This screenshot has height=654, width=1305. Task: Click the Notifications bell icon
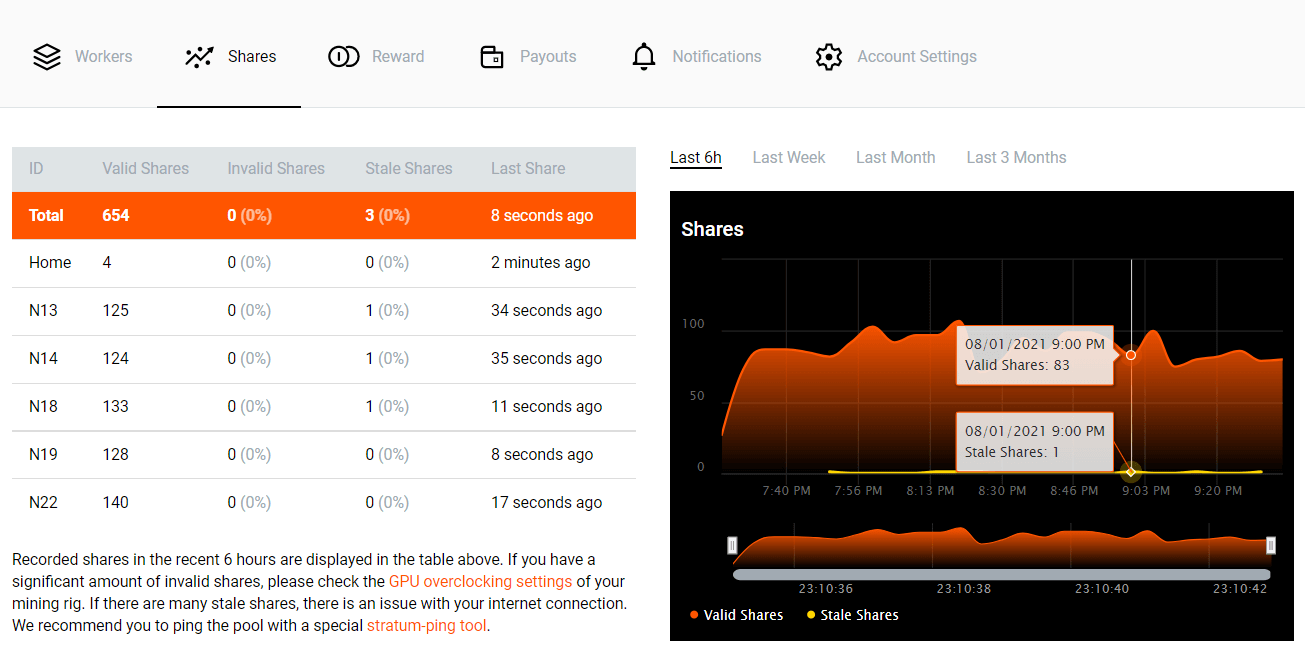[x=643, y=56]
